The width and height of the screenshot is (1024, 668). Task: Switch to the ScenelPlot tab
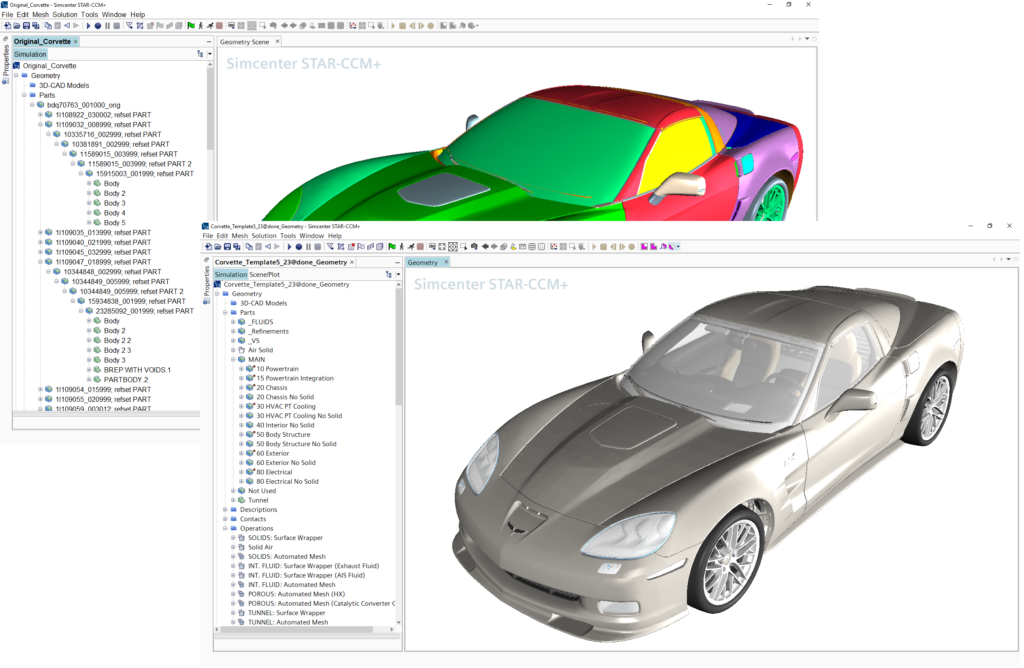[x=265, y=274]
